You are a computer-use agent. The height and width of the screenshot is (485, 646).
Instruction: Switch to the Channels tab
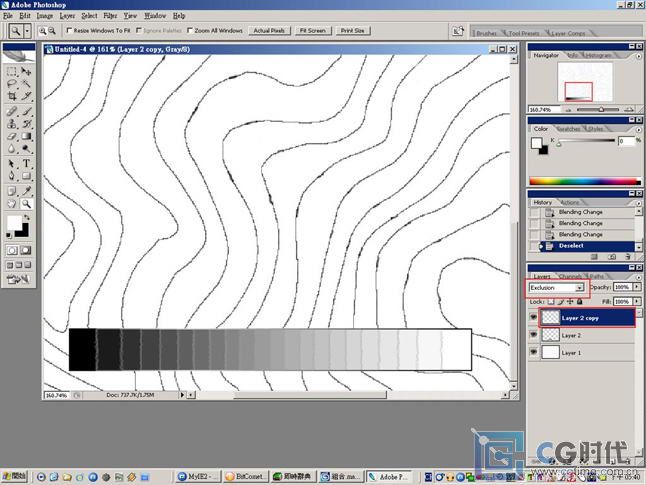(x=571, y=276)
